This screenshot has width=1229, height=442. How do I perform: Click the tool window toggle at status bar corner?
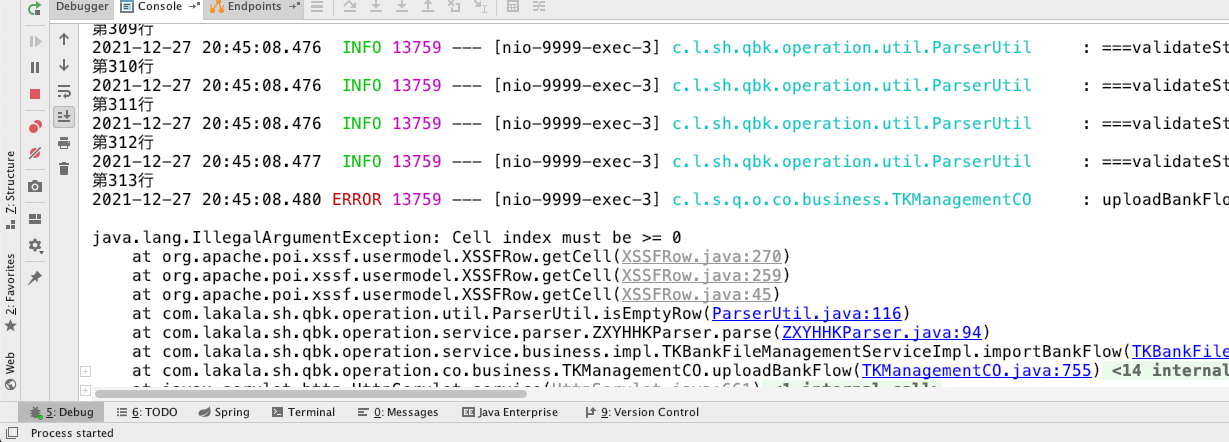(10, 433)
